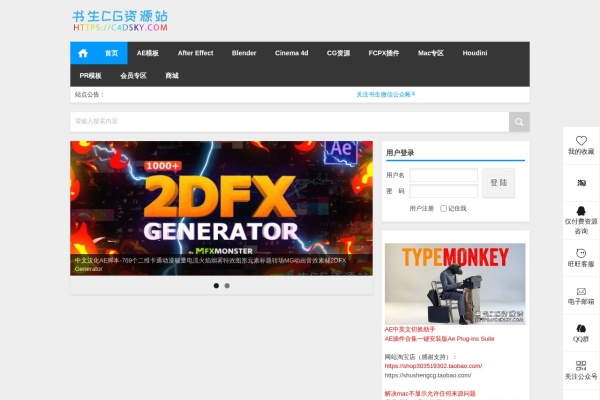Click the home icon in the navigation bar

pyautogui.click(x=83, y=53)
